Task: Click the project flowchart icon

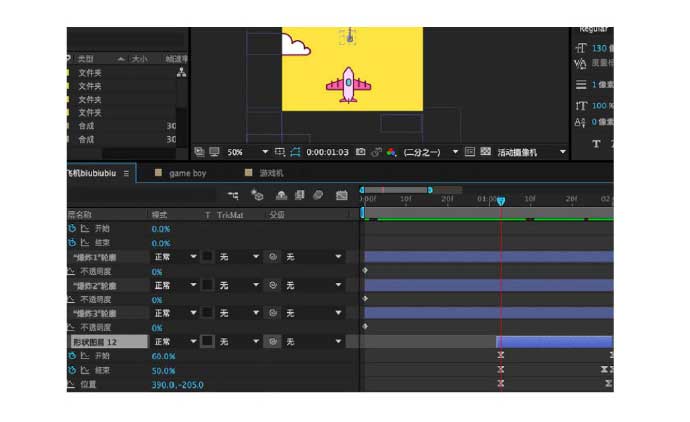Action: pyautogui.click(x=181, y=73)
